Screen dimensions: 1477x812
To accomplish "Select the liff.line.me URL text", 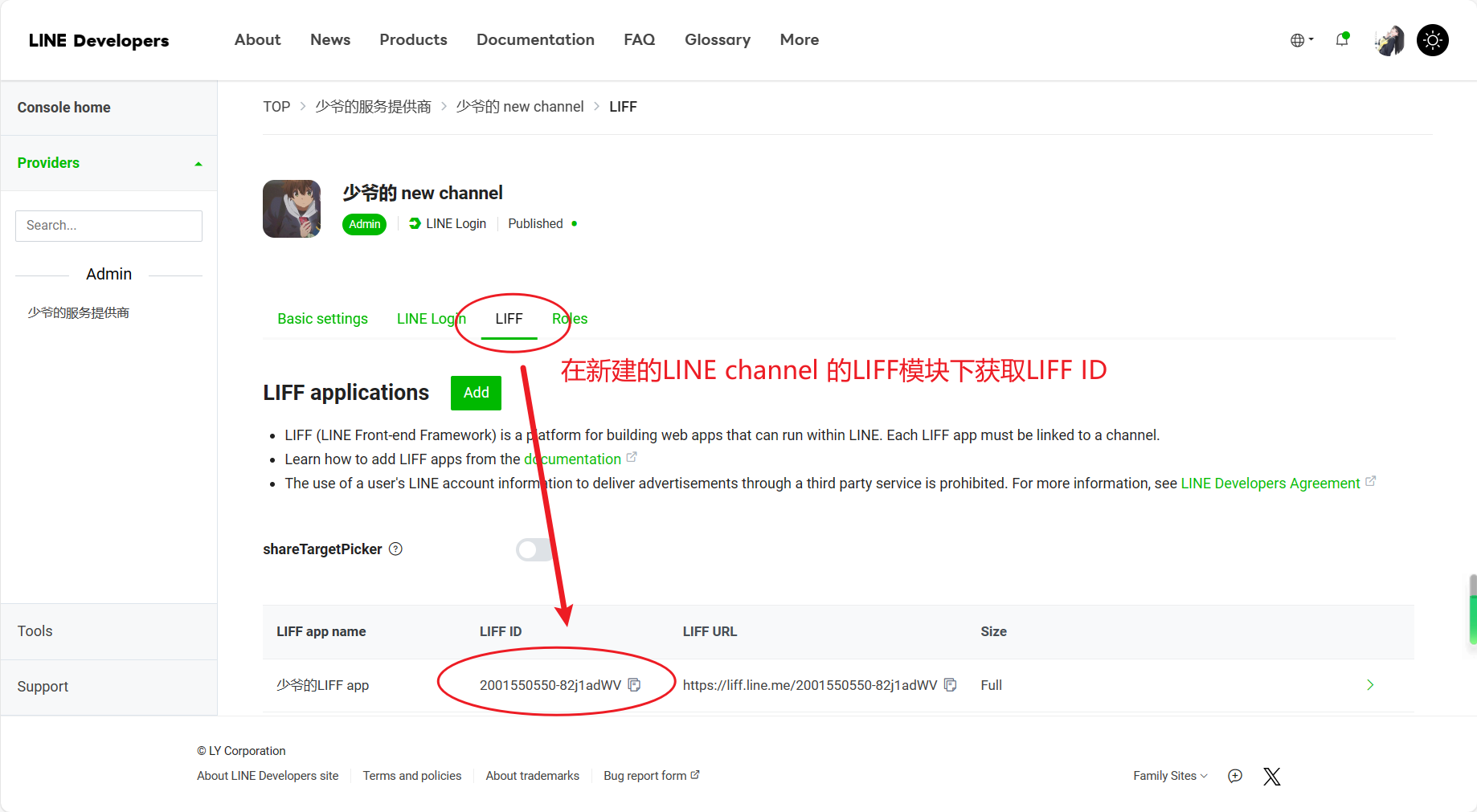I will 810,685.
